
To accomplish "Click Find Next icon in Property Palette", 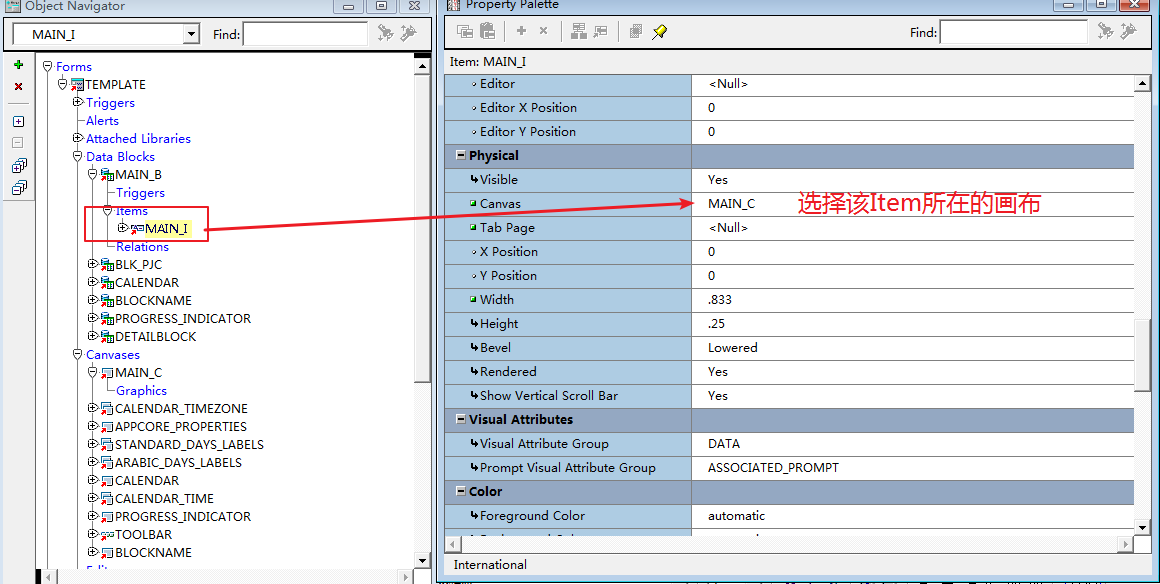I will (x=1105, y=31).
